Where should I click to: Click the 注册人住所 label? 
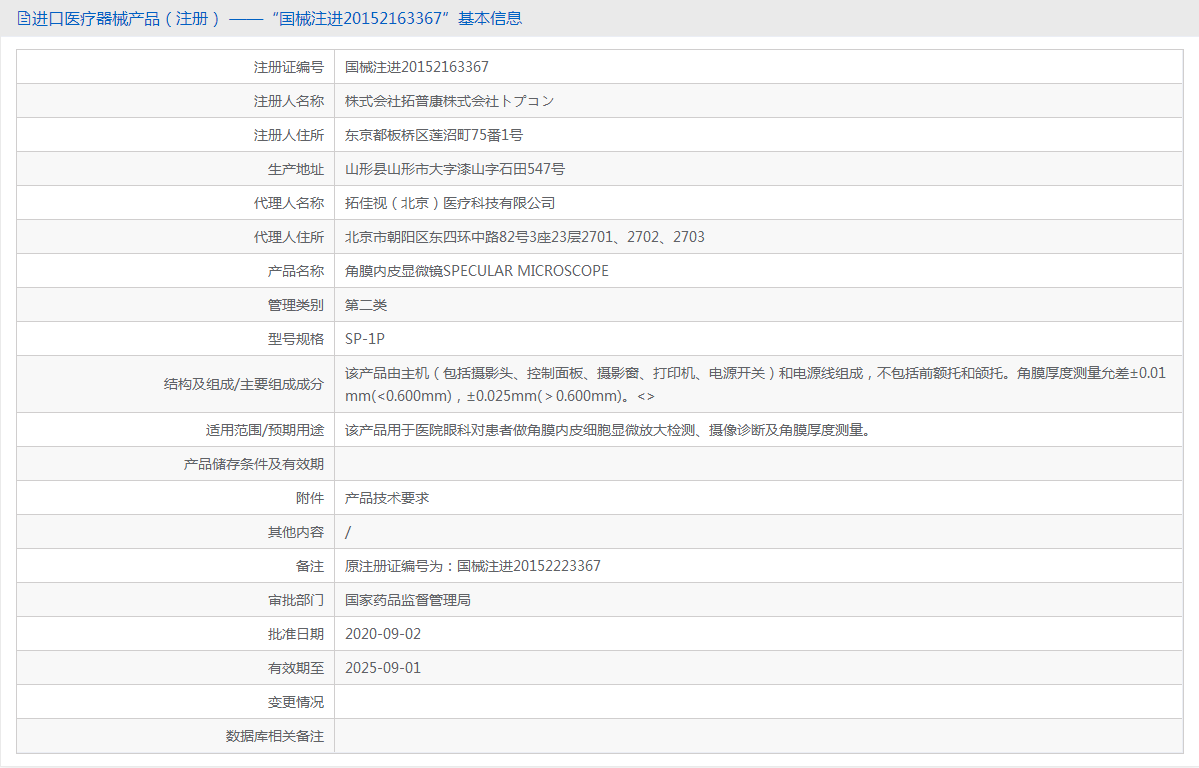click(x=288, y=135)
